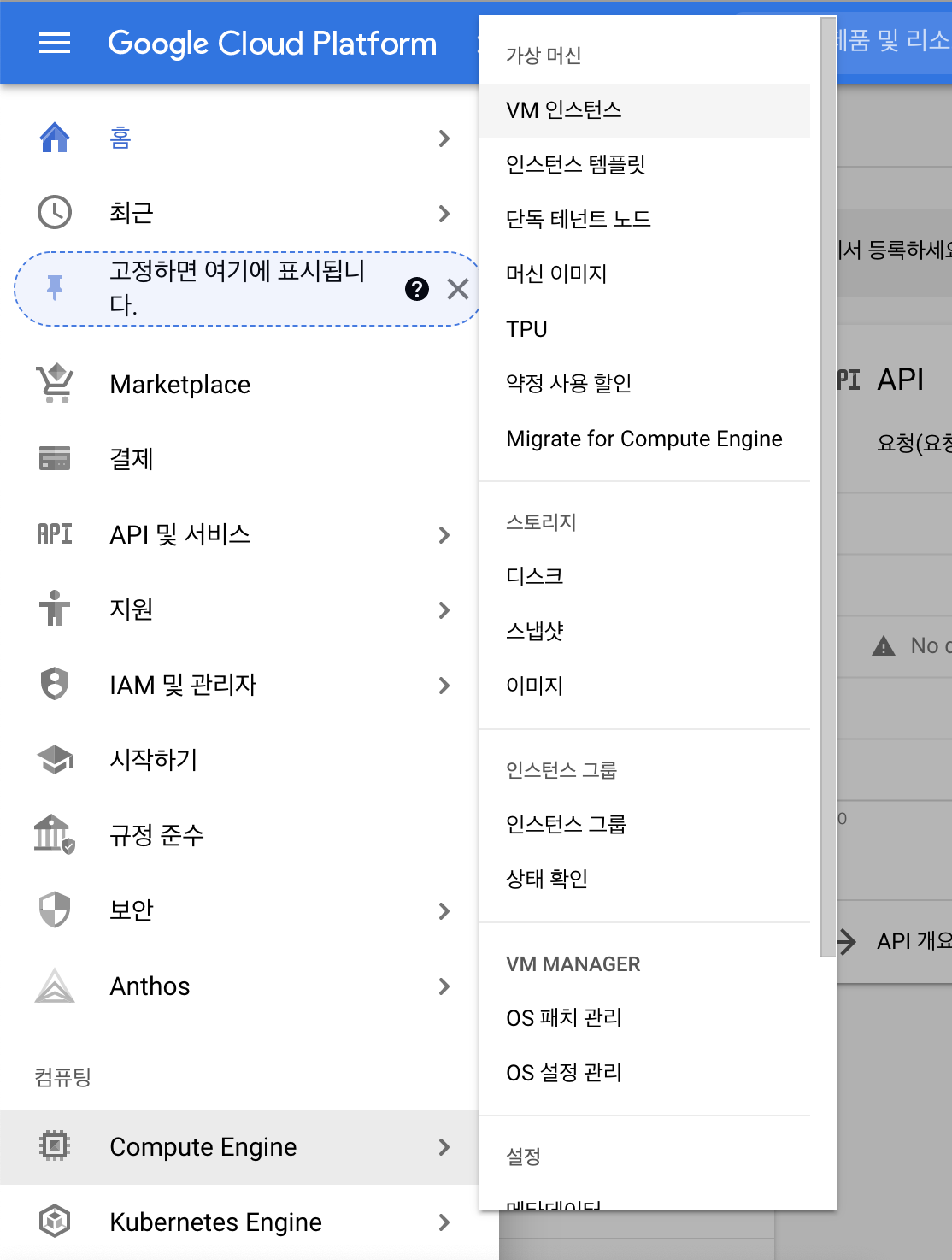Viewport: 952px width, 1260px height.
Task: Open help question mark in pinned hint
Action: [x=417, y=289]
